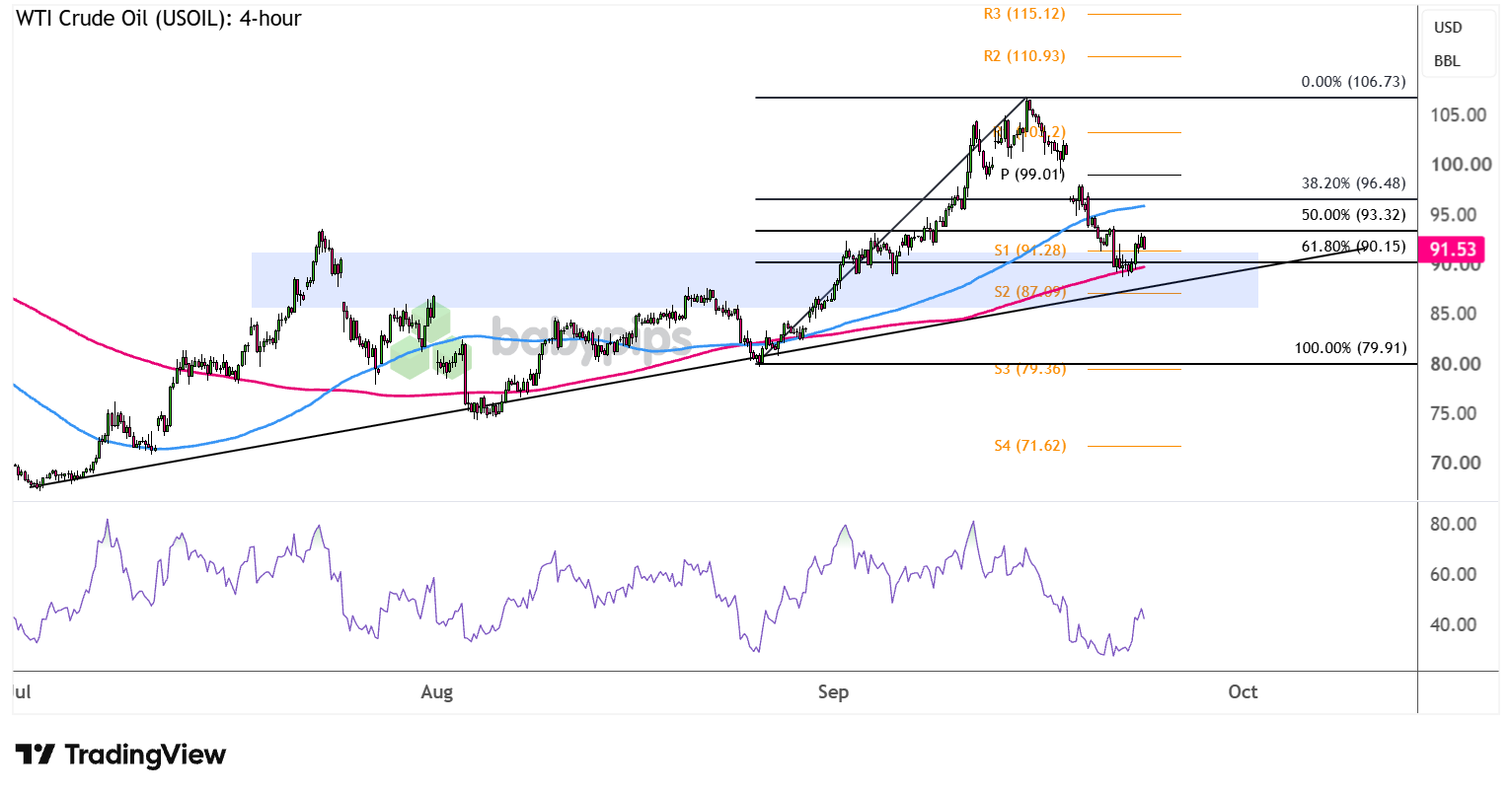Select the R3 (115.12) pivot label
1512x794 pixels.
(x=1024, y=14)
